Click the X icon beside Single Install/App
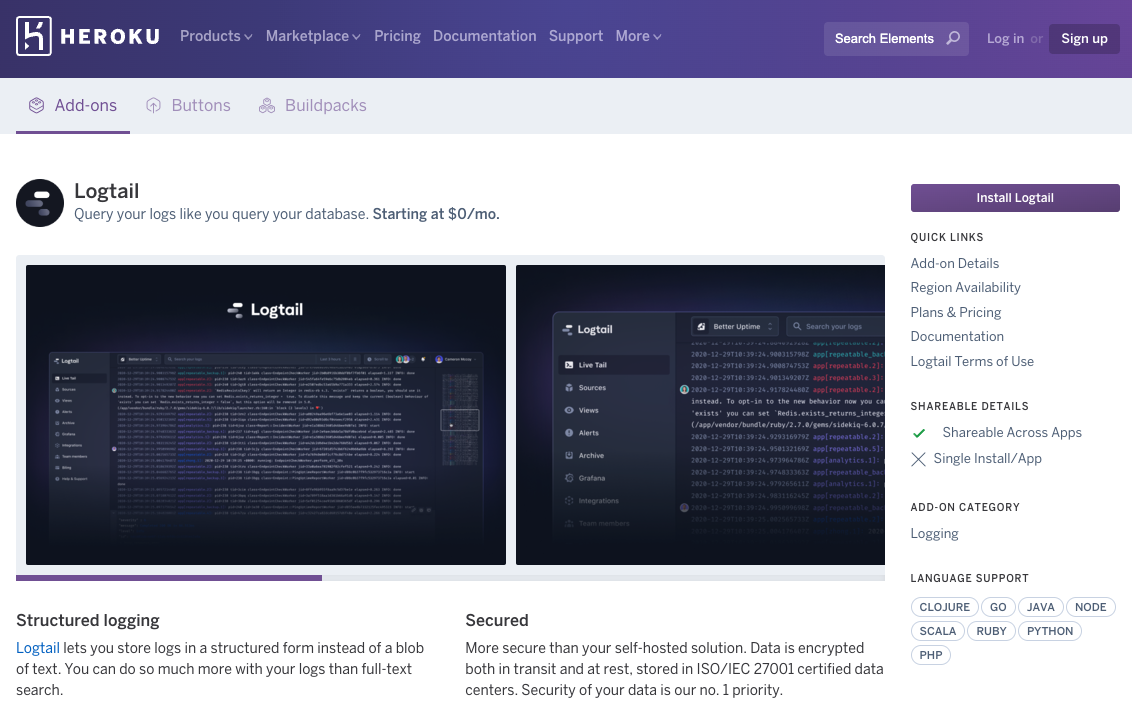This screenshot has width=1132, height=712. [919, 458]
